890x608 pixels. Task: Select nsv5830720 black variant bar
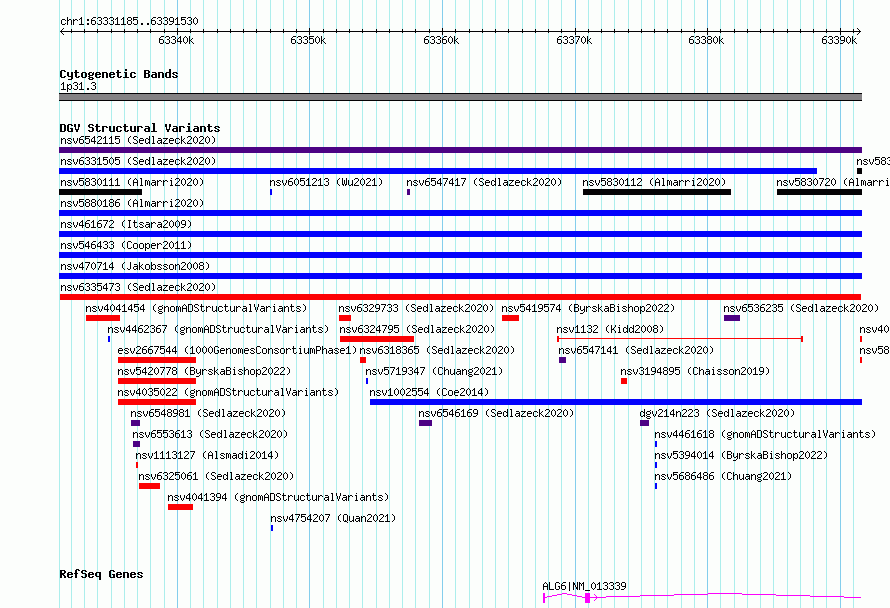point(820,192)
